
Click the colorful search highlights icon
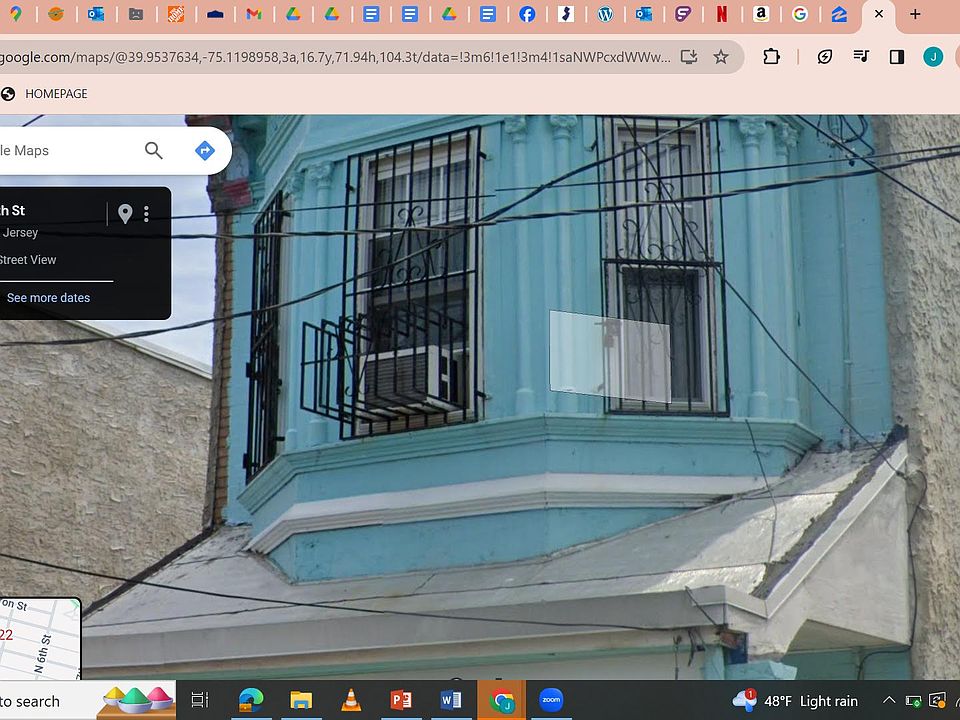tap(137, 700)
